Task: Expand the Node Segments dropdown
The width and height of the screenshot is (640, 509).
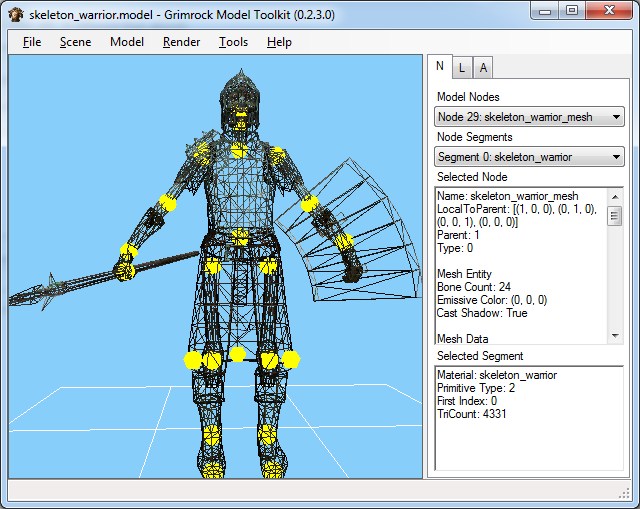Action: 529,157
